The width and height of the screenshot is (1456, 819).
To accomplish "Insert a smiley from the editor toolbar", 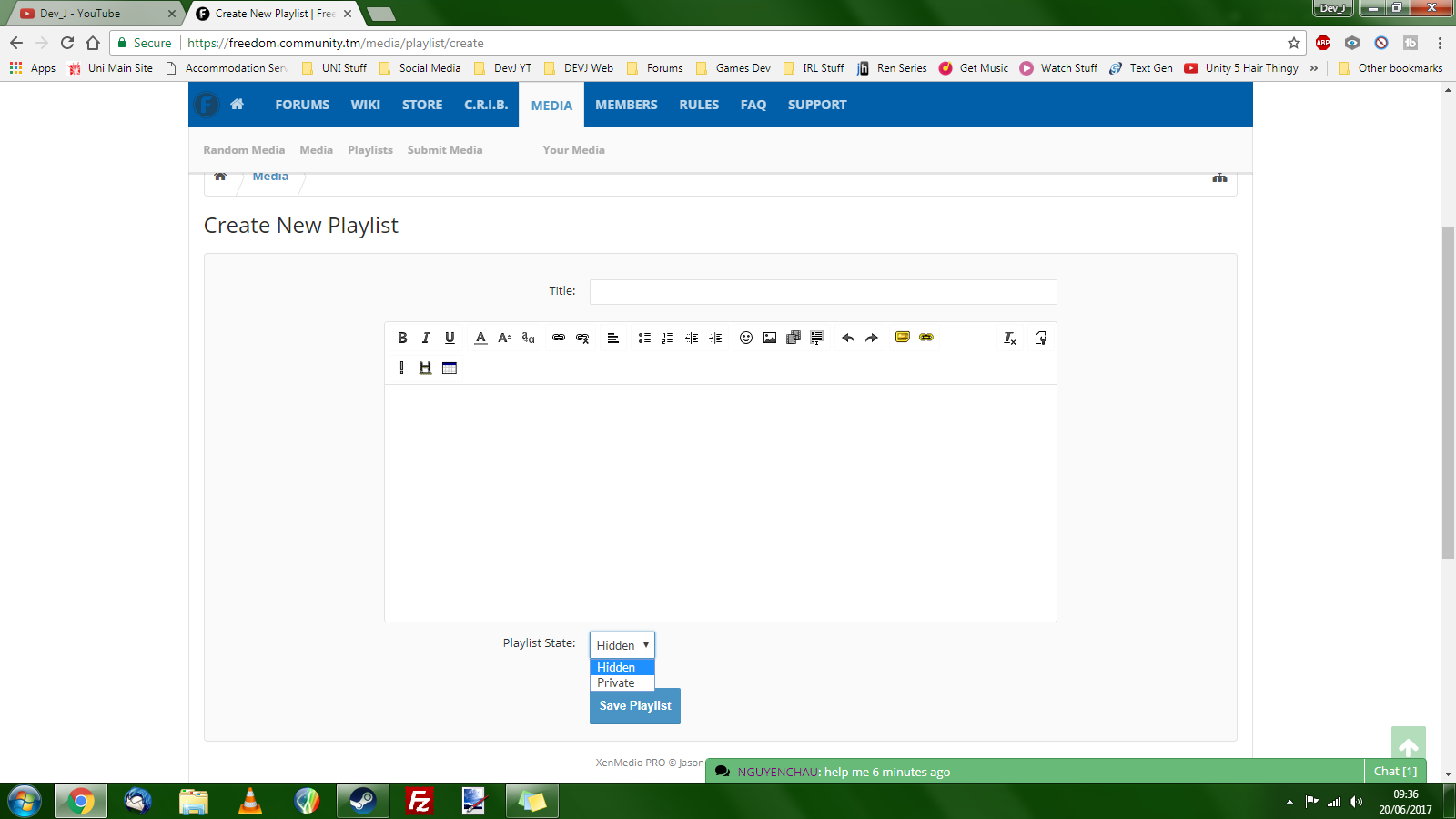I will (x=746, y=338).
